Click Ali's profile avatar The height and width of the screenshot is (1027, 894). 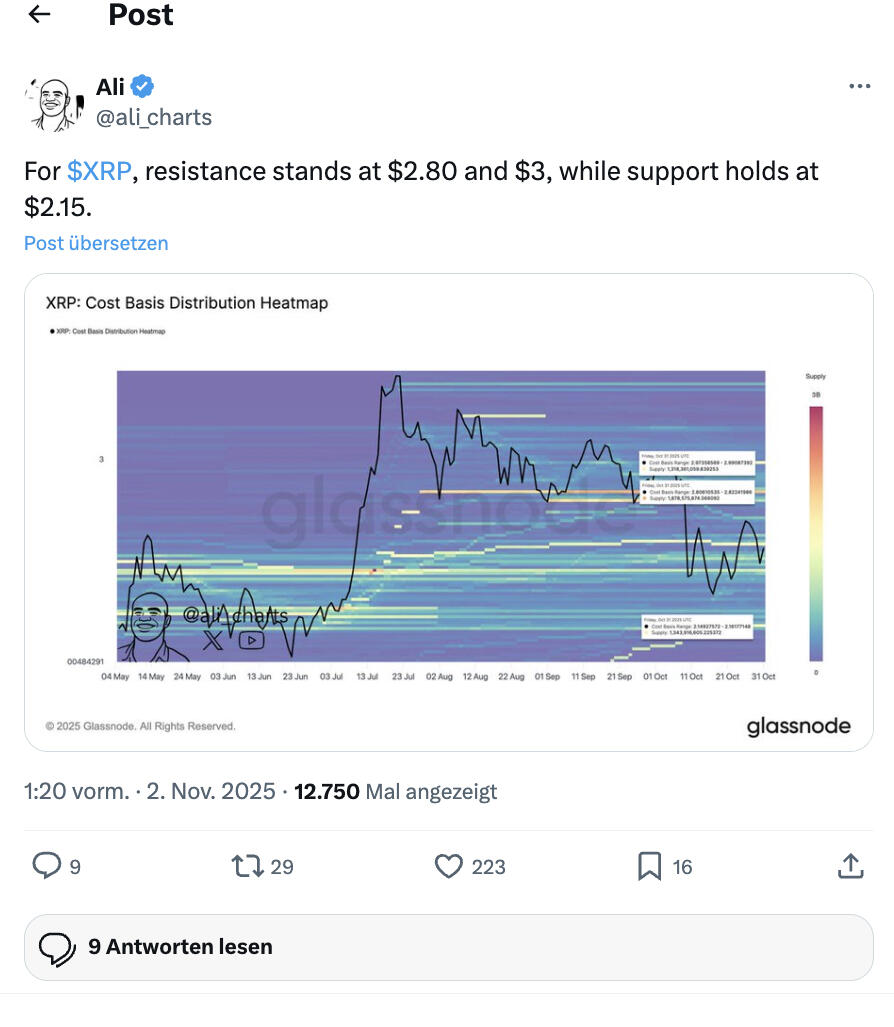pyautogui.click(x=52, y=103)
